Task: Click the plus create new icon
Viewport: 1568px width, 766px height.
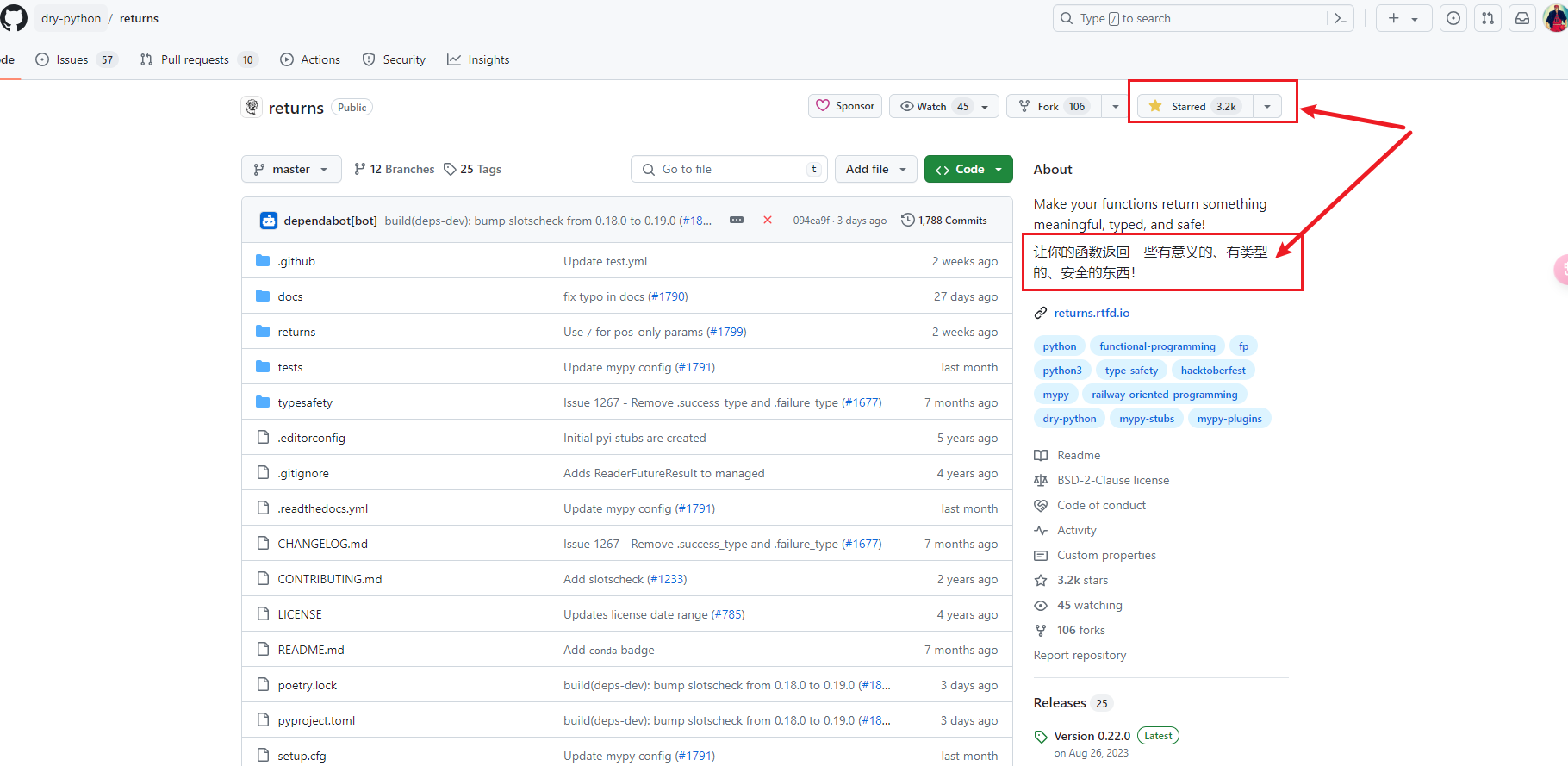Action: (x=1393, y=18)
